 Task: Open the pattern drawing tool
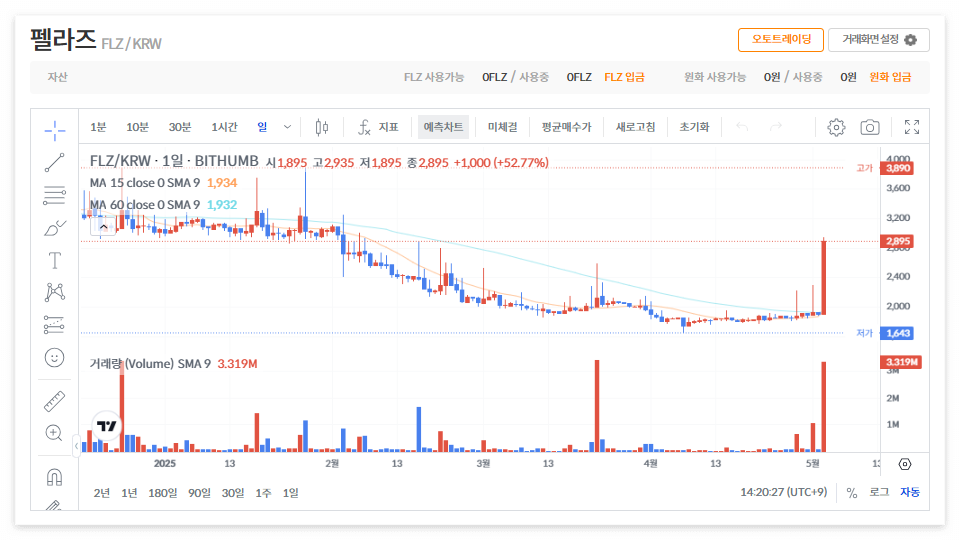[54, 292]
